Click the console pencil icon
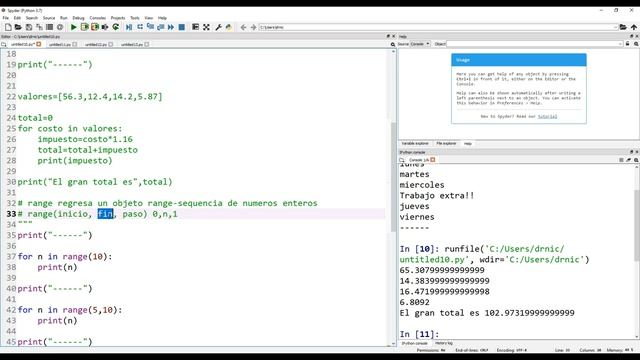Viewport: 640px width, 360px height. click(x=629, y=160)
